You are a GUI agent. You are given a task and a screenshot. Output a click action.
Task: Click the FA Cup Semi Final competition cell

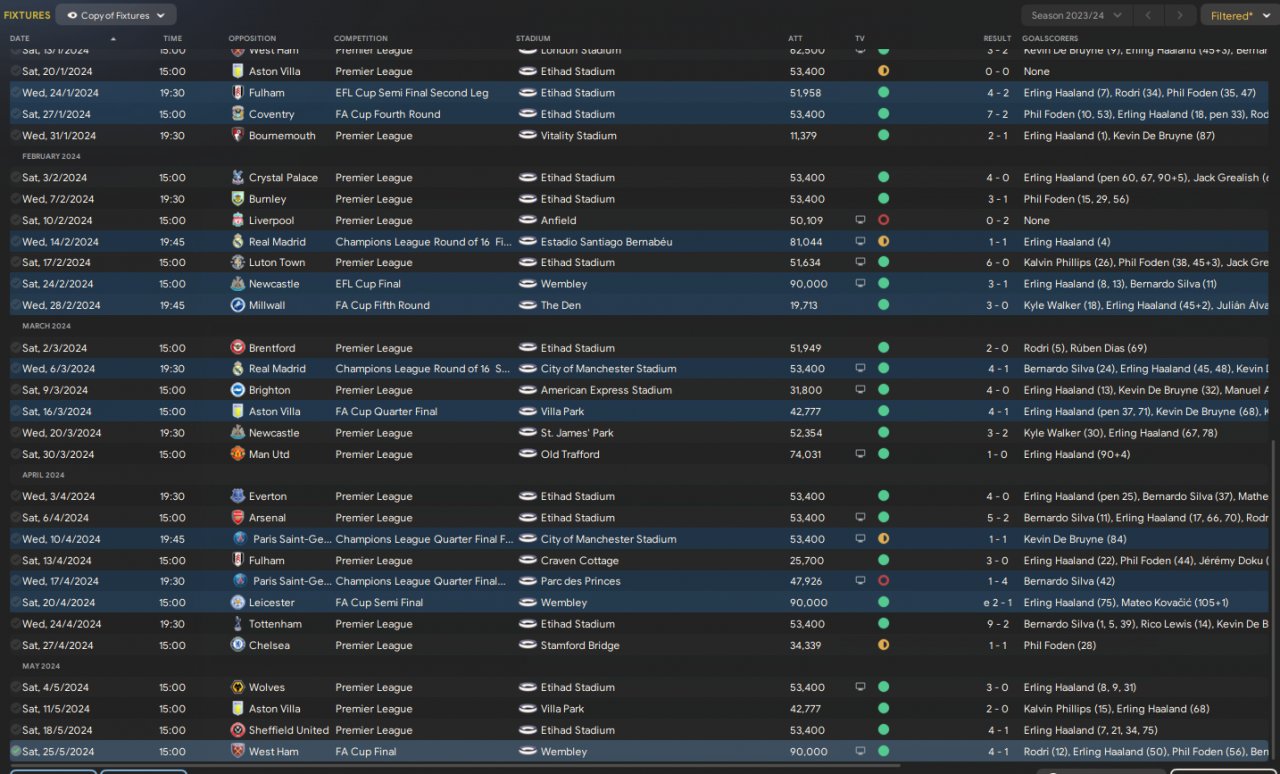click(379, 603)
